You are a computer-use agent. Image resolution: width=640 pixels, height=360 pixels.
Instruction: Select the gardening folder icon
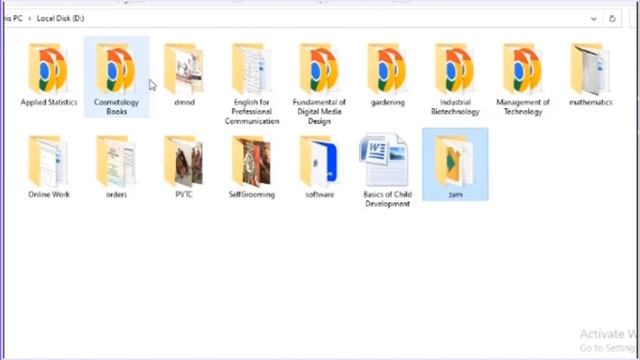coord(387,69)
